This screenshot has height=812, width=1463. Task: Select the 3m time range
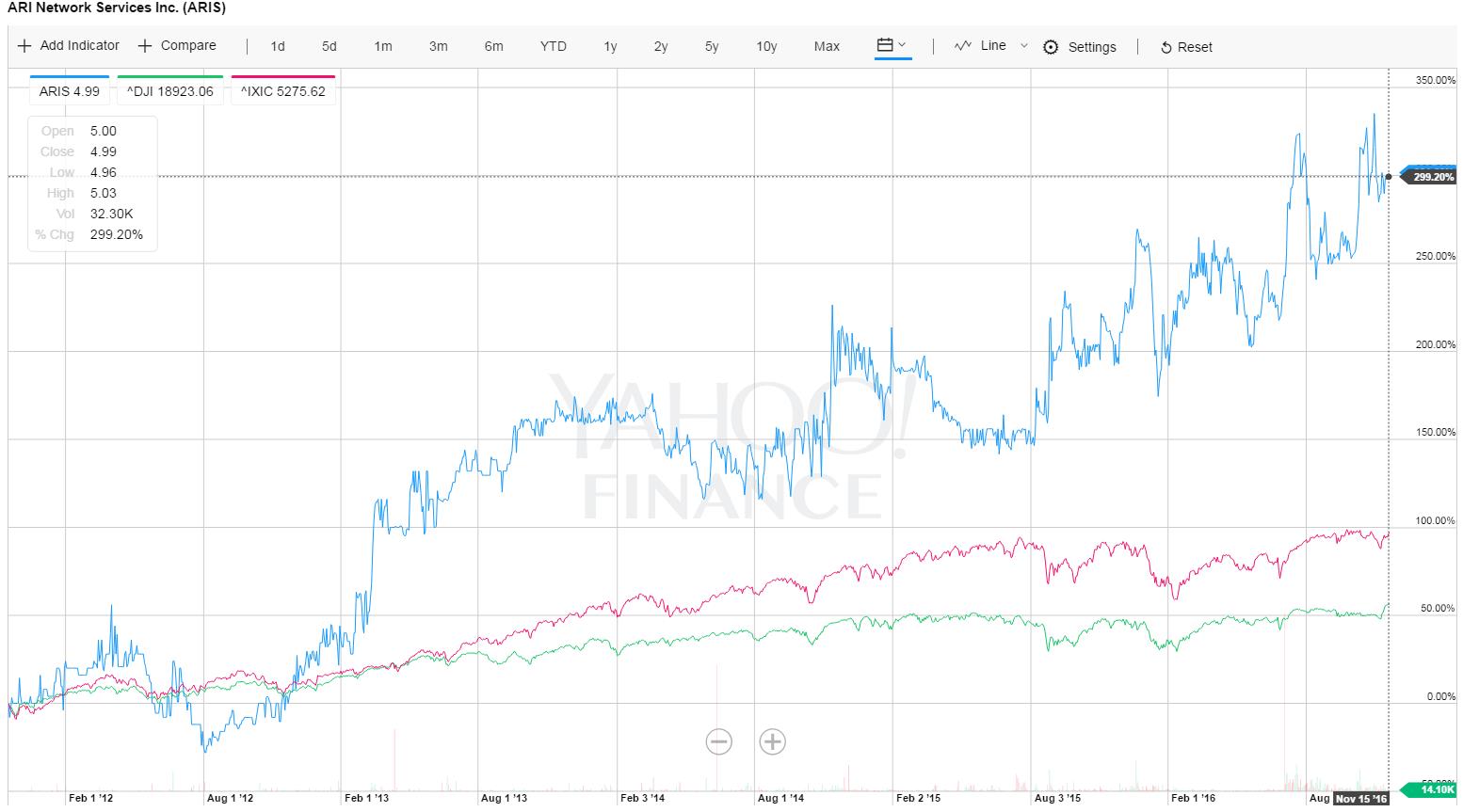coord(439,46)
